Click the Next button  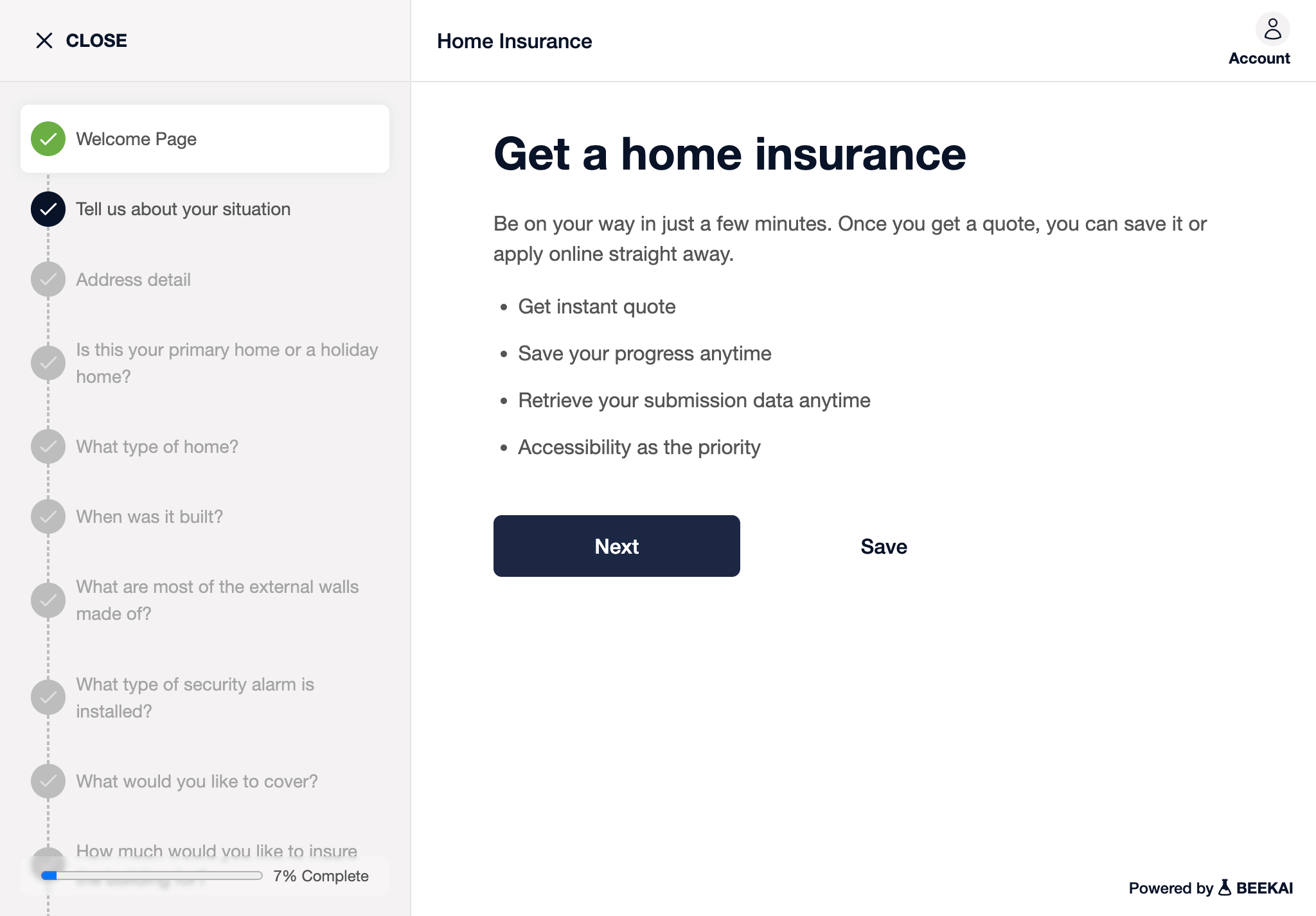617,546
